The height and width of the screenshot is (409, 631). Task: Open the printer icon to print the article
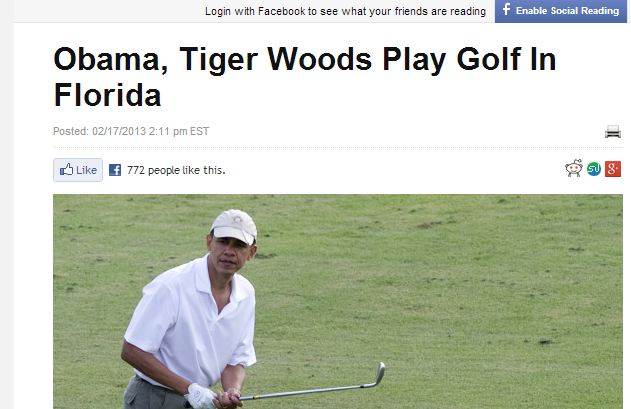[x=612, y=131]
